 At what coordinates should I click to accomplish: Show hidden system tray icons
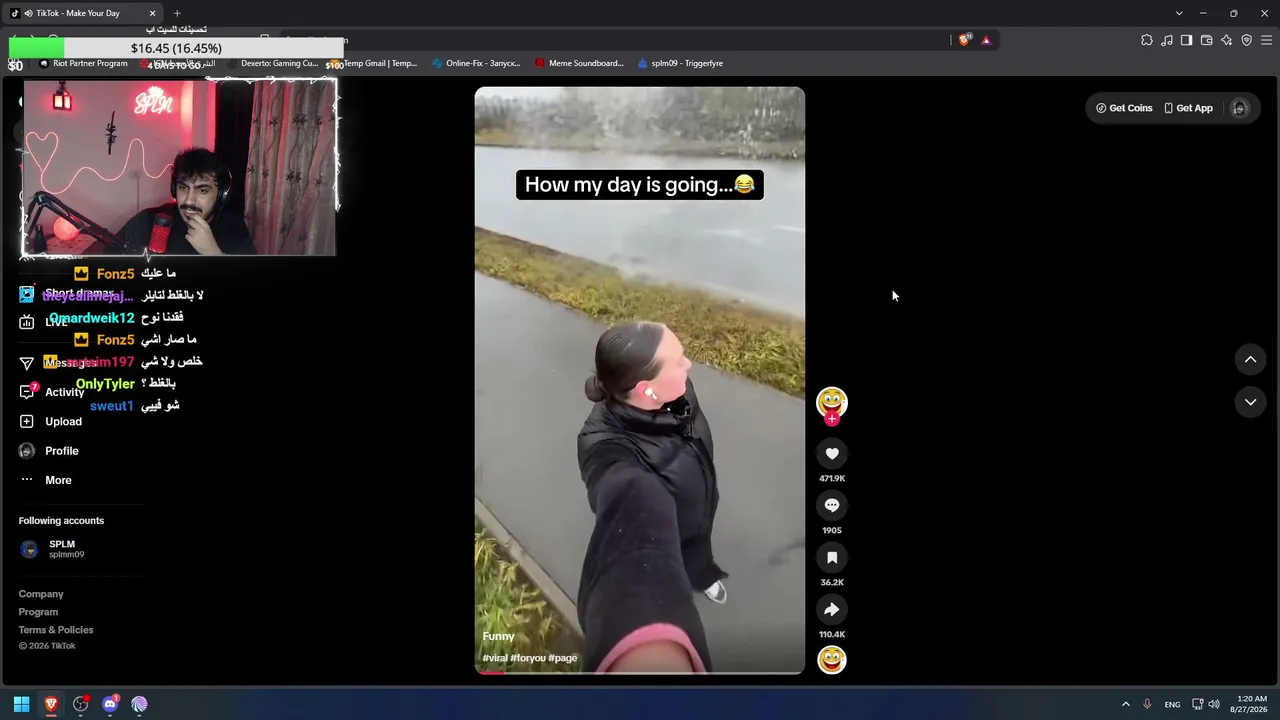point(1125,704)
